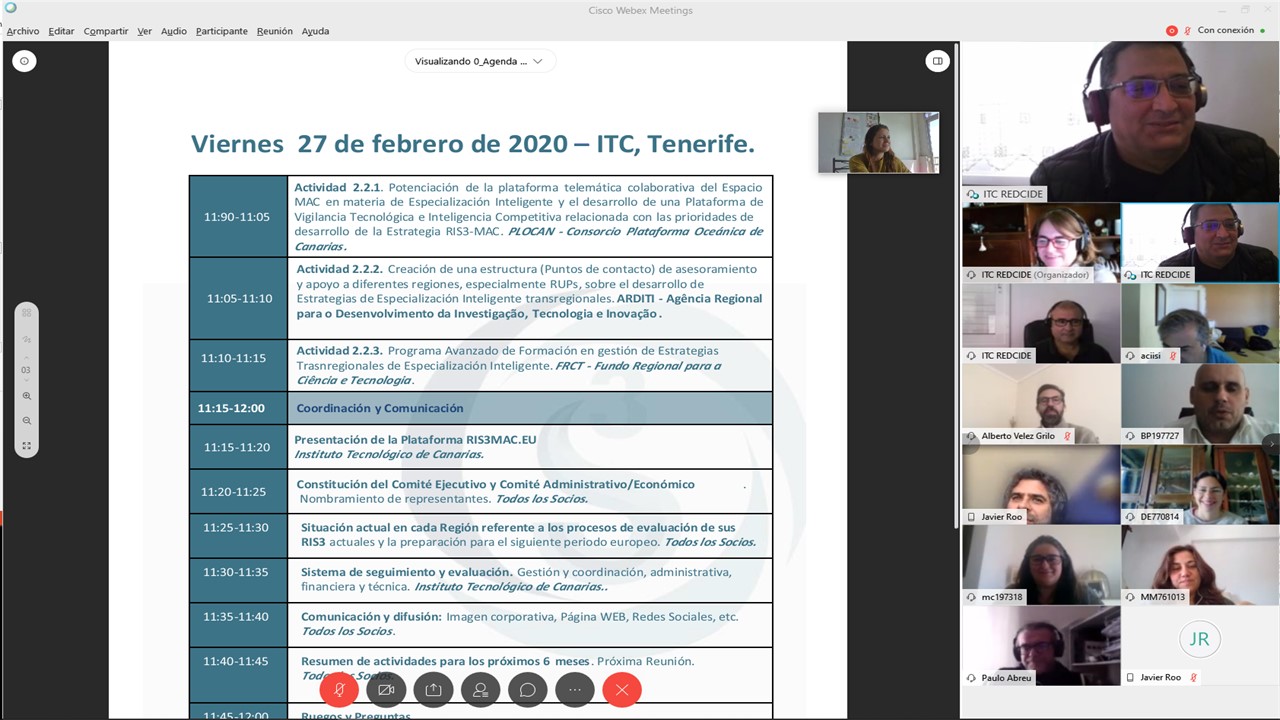Image resolution: width=1280 pixels, height=720 pixels.
Task: Go to previous page with up chevron
Action: [x=27, y=357]
